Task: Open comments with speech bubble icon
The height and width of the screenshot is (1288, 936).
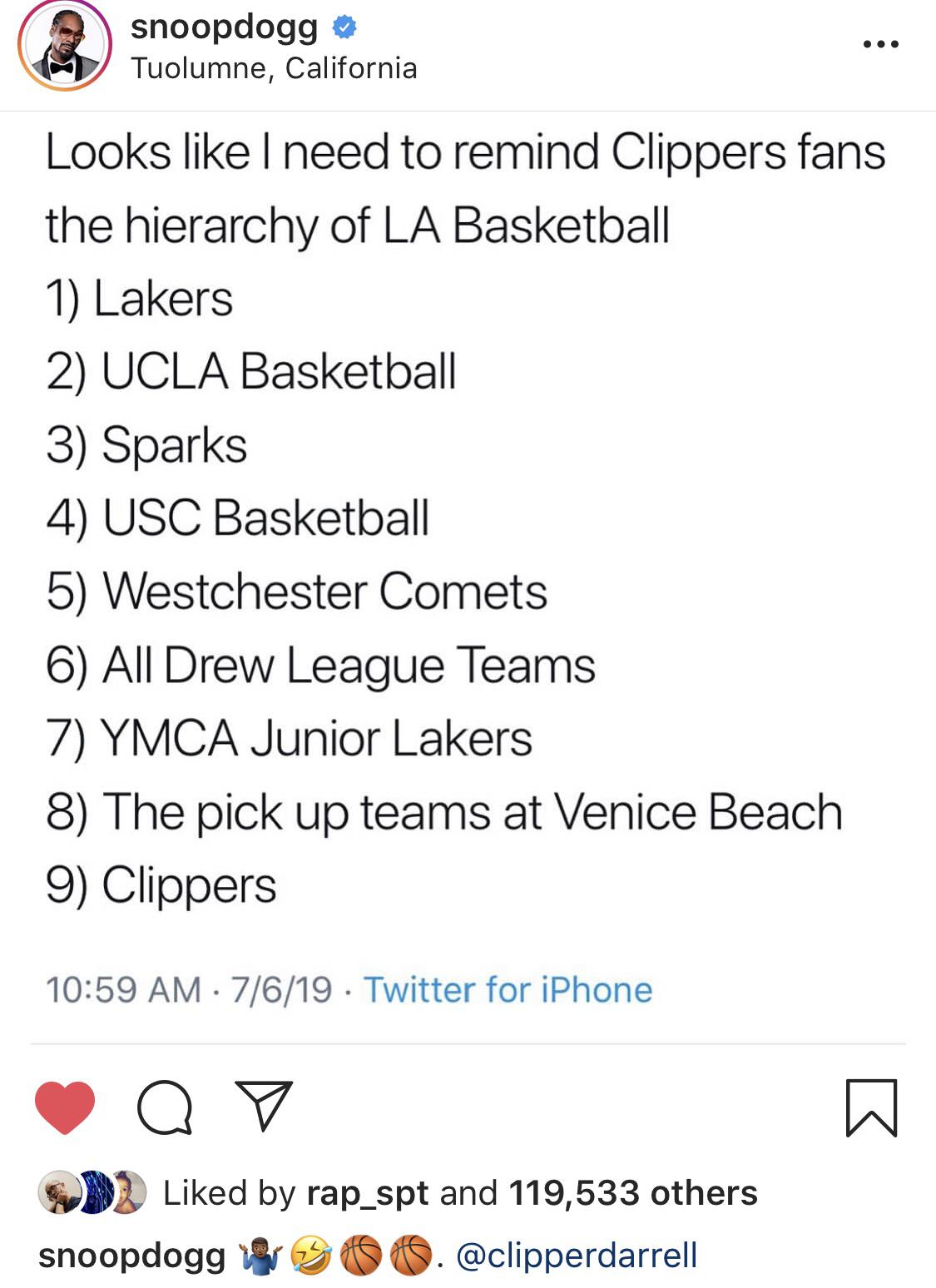Action: coord(165,1107)
